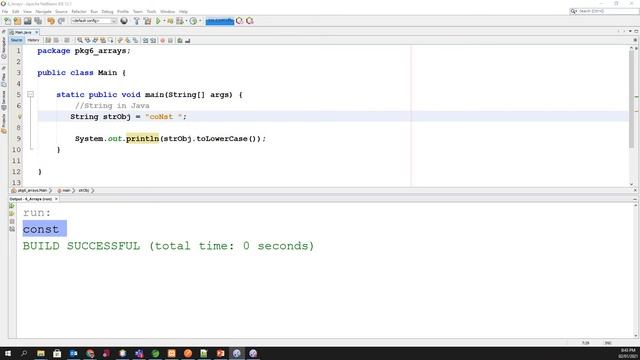Click the bottom icon in the Output sidebar
The image size is (640, 360).
[12, 229]
